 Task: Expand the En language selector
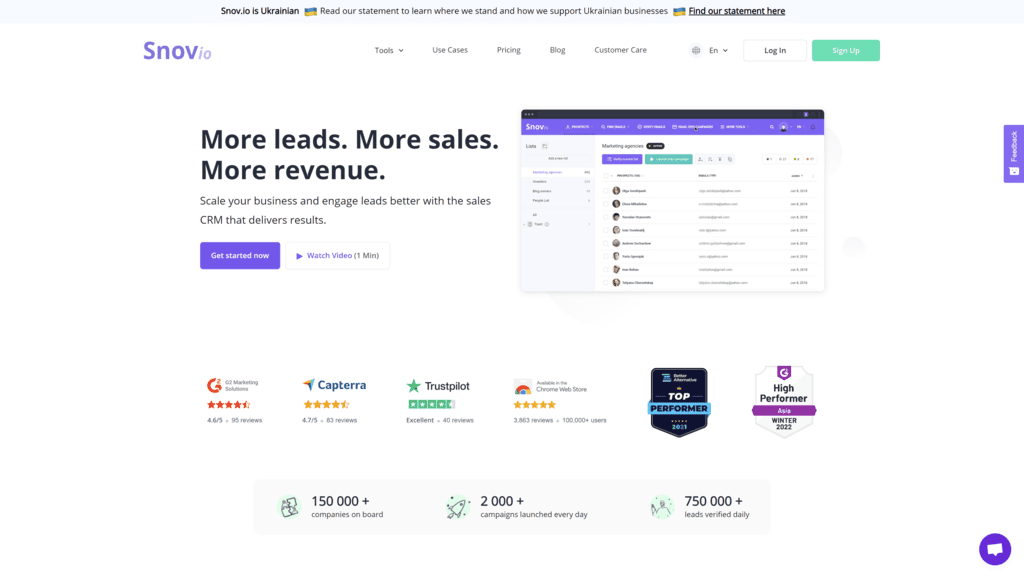point(718,50)
